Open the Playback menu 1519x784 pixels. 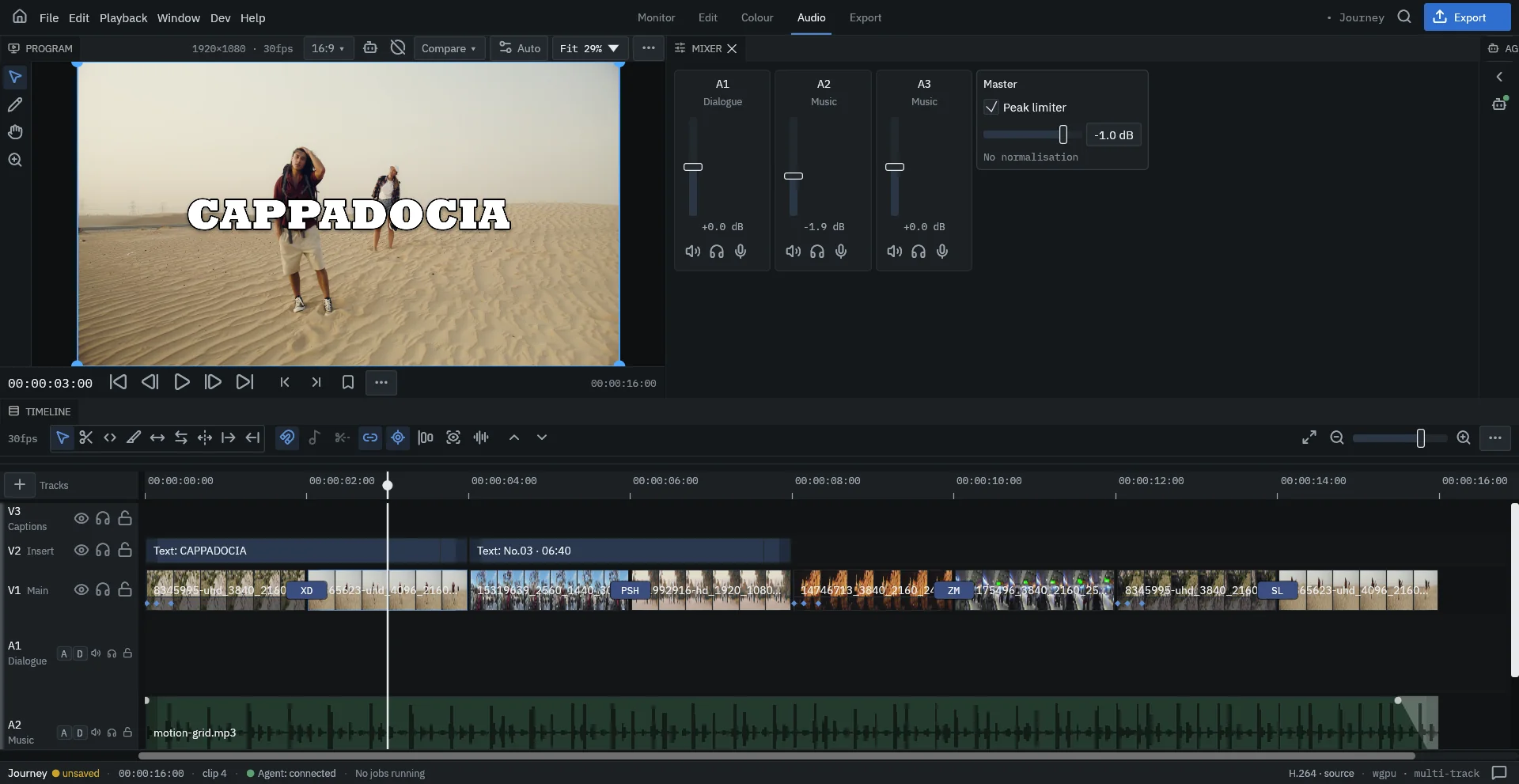pyautogui.click(x=123, y=17)
